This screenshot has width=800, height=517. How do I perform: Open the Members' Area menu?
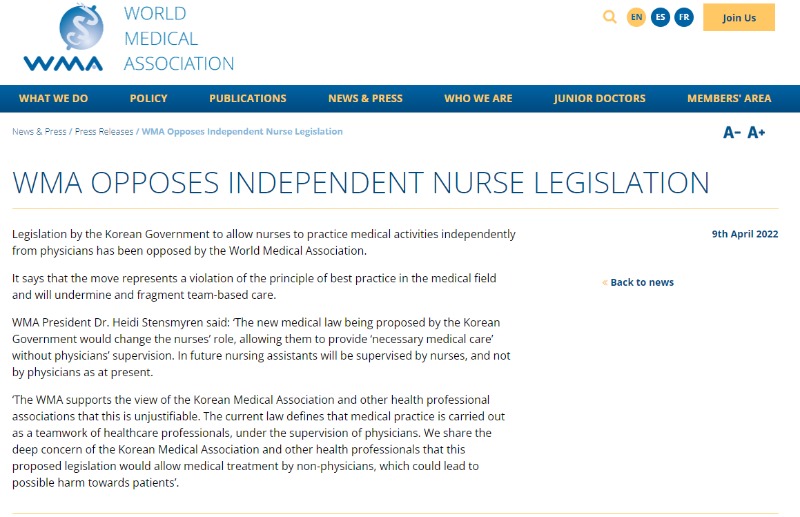click(x=729, y=99)
